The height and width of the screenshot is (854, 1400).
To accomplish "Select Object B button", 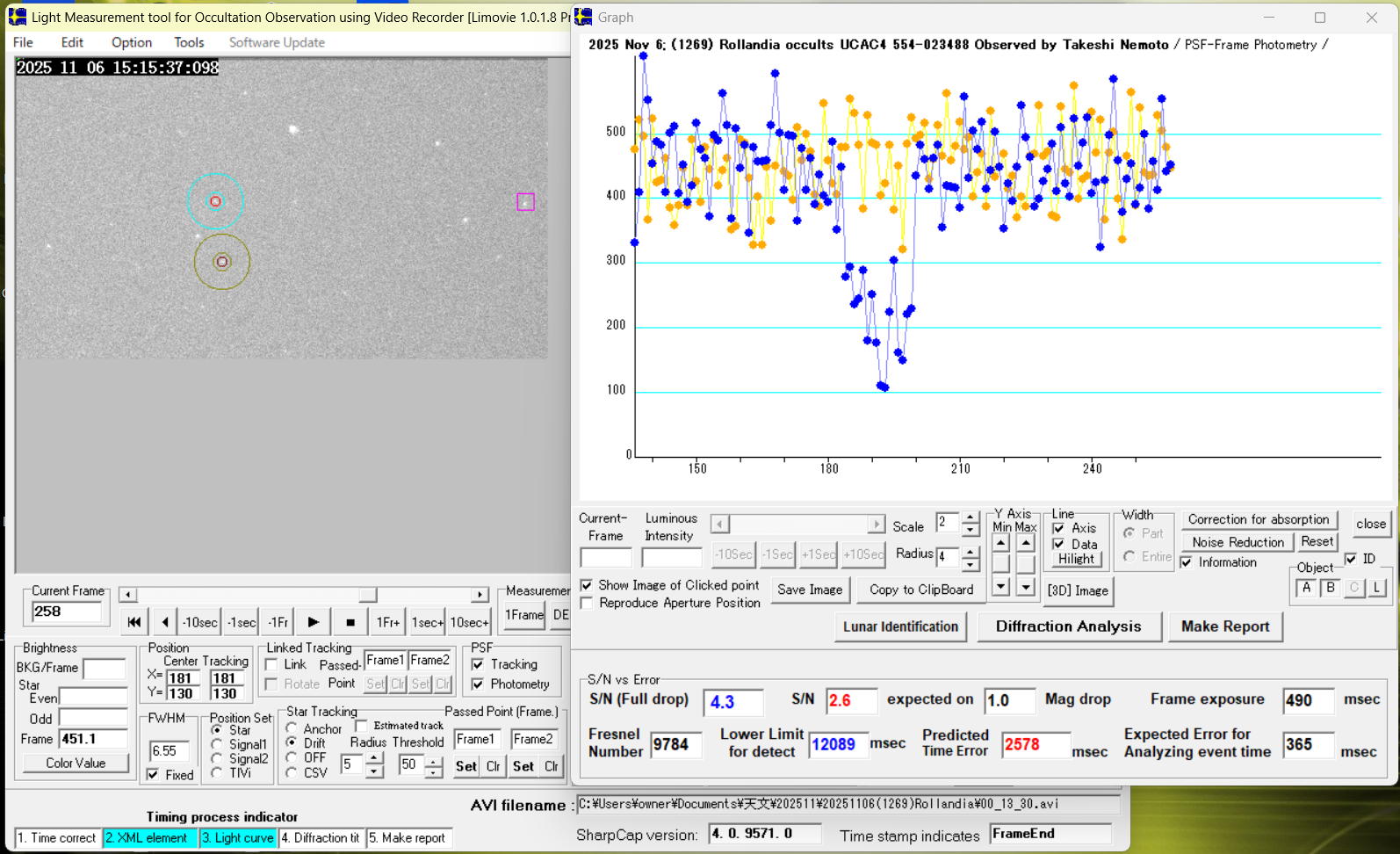I will tap(1331, 588).
